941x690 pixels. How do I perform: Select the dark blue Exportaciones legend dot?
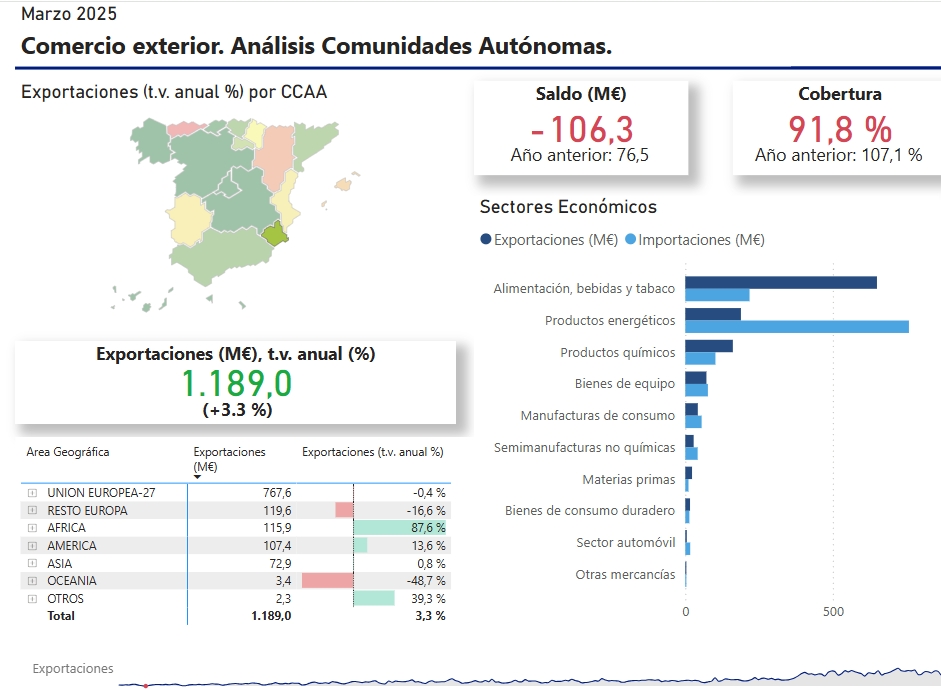(486, 240)
